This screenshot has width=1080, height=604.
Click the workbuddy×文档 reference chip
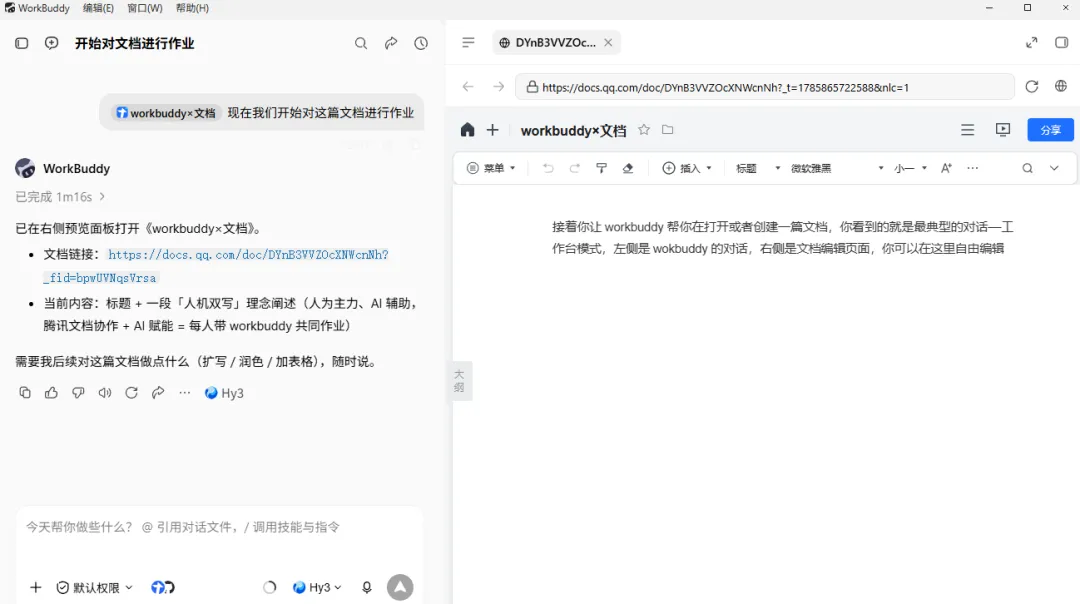coord(165,113)
